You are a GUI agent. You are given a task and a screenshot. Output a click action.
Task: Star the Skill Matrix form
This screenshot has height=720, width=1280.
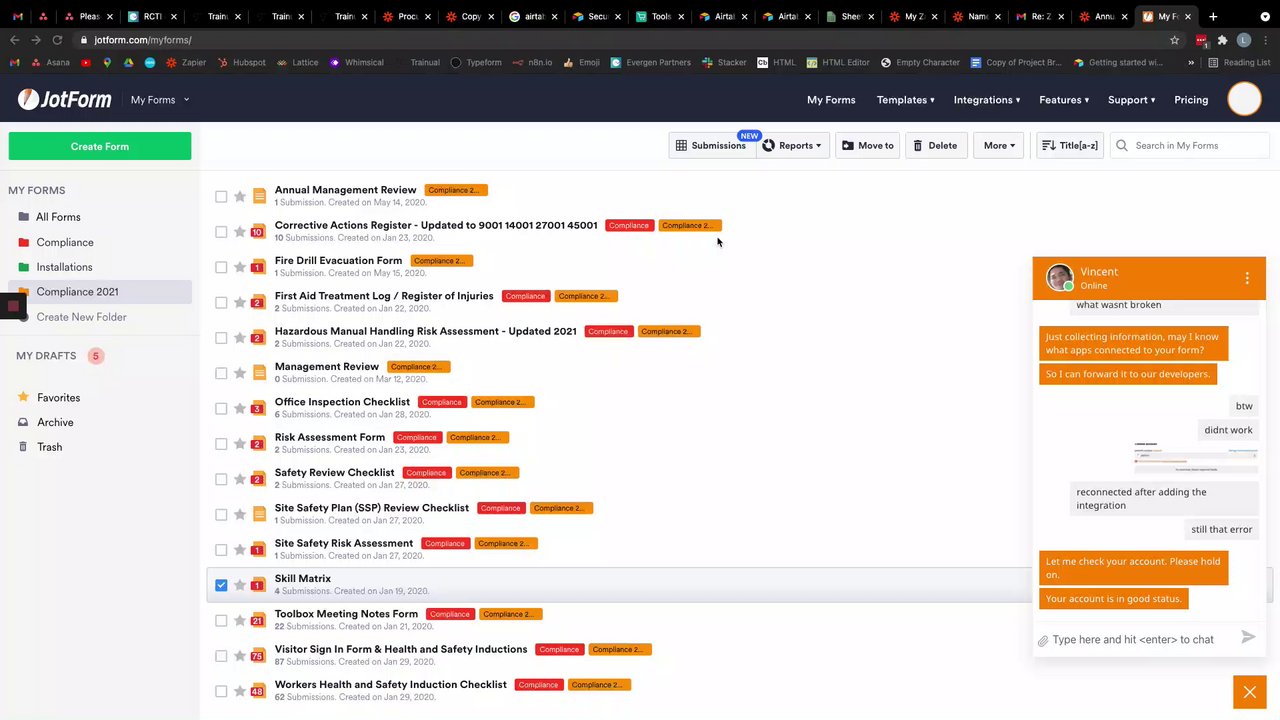pyautogui.click(x=240, y=585)
